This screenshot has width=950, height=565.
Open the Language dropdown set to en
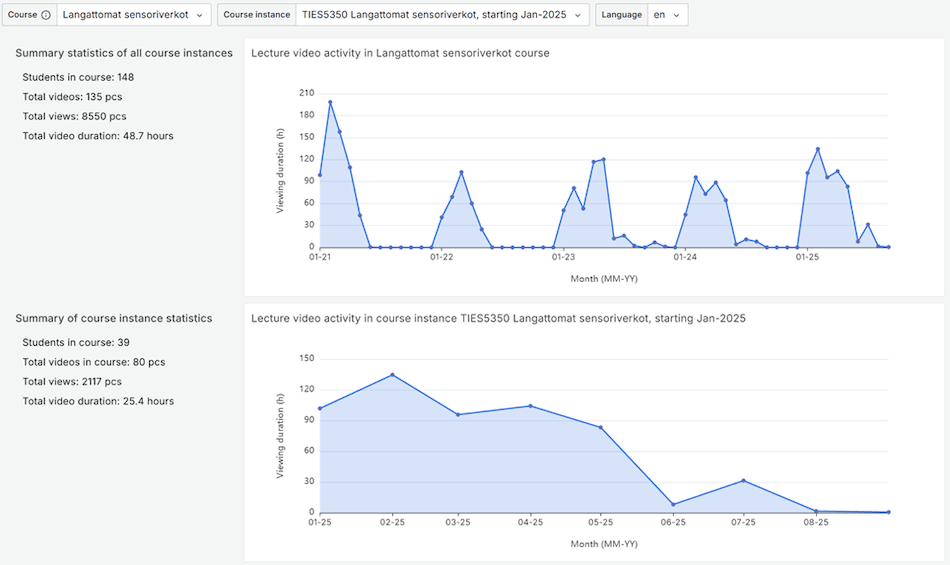coord(666,15)
